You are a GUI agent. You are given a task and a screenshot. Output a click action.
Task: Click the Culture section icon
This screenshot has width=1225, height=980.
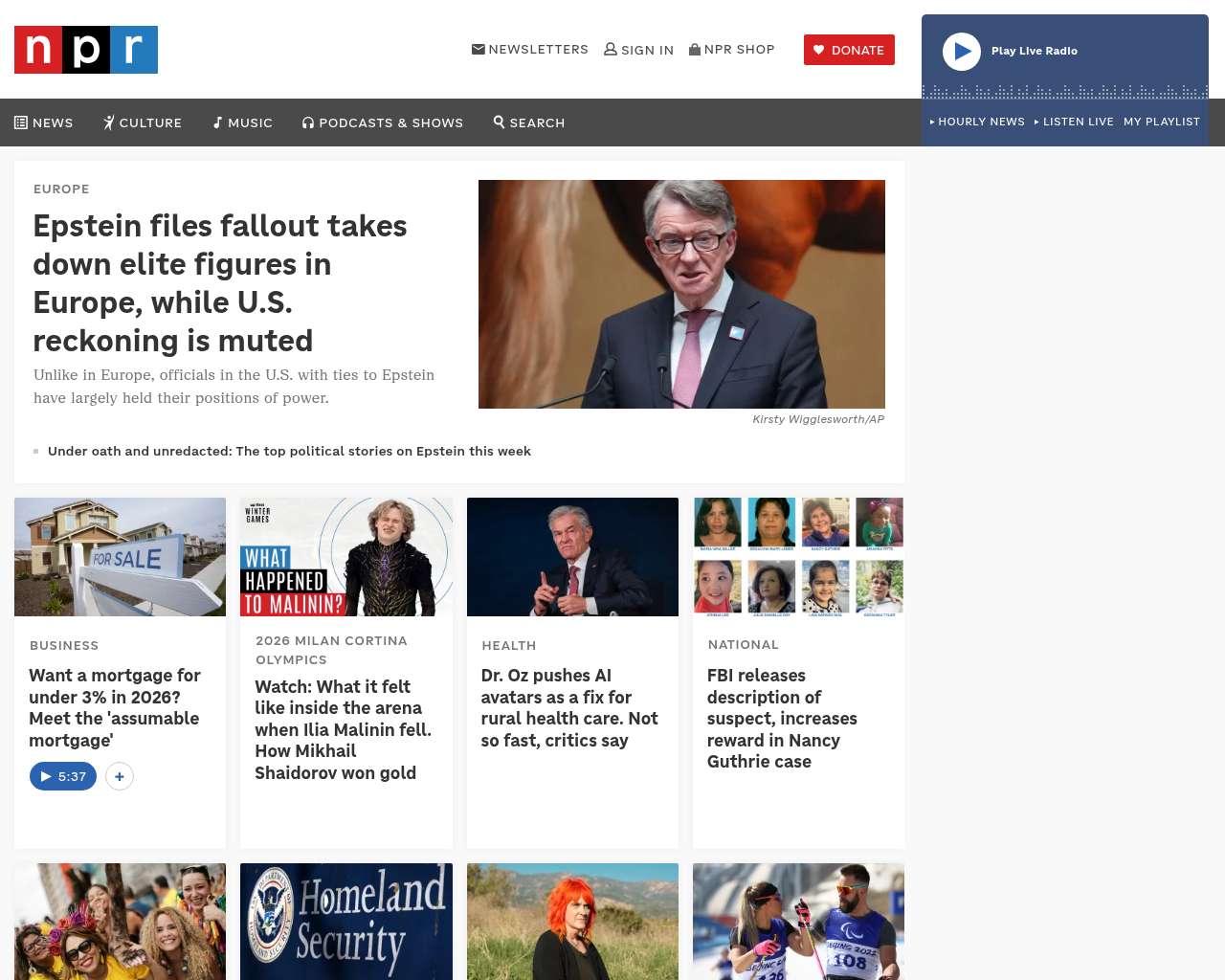(109, 122)
